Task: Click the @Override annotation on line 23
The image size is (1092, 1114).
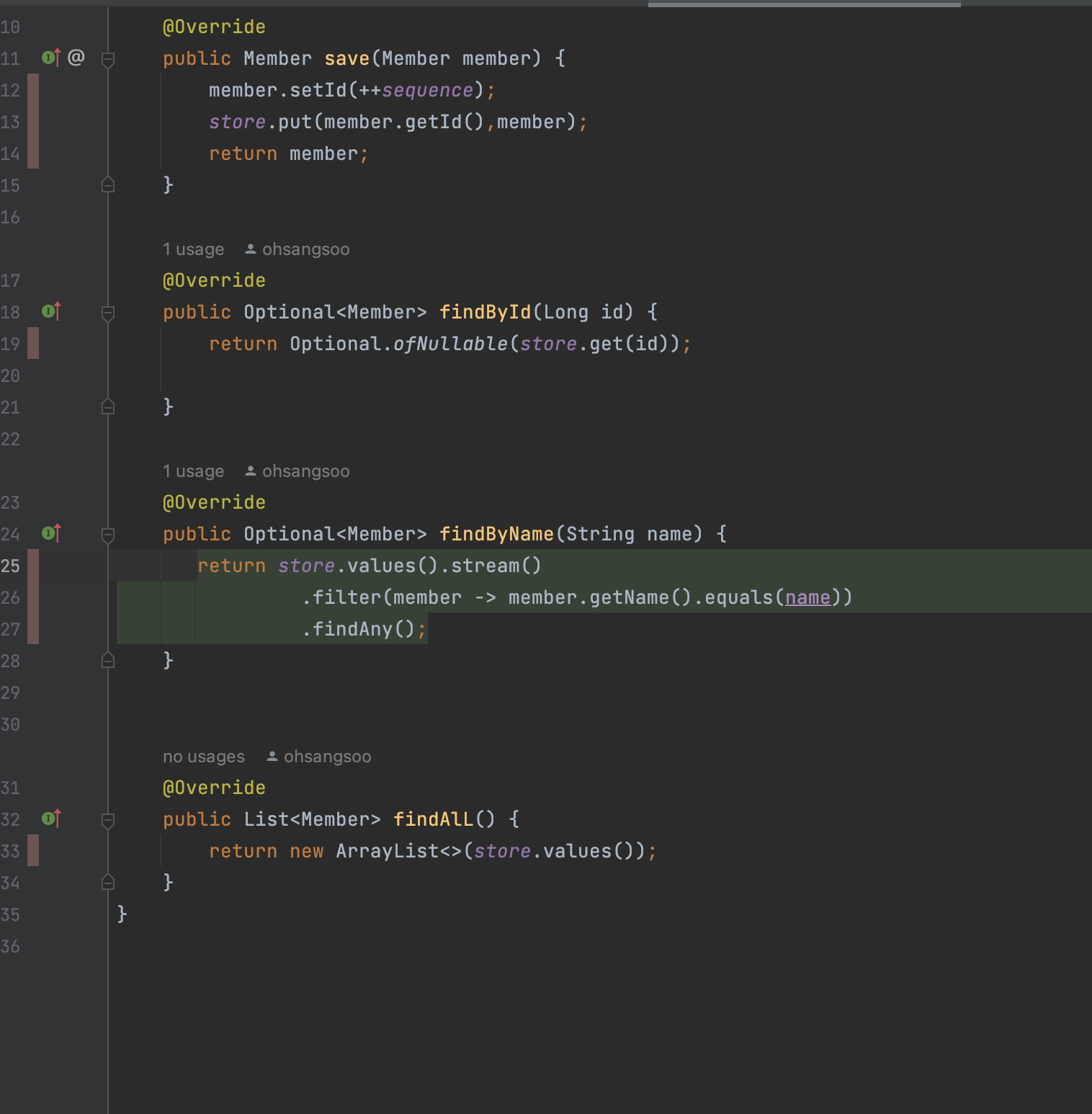Action: (x=214, y=502)
